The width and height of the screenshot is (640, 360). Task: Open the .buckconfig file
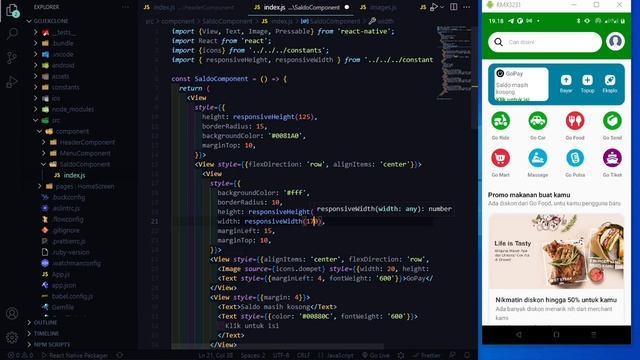click(x=69, y=198)
